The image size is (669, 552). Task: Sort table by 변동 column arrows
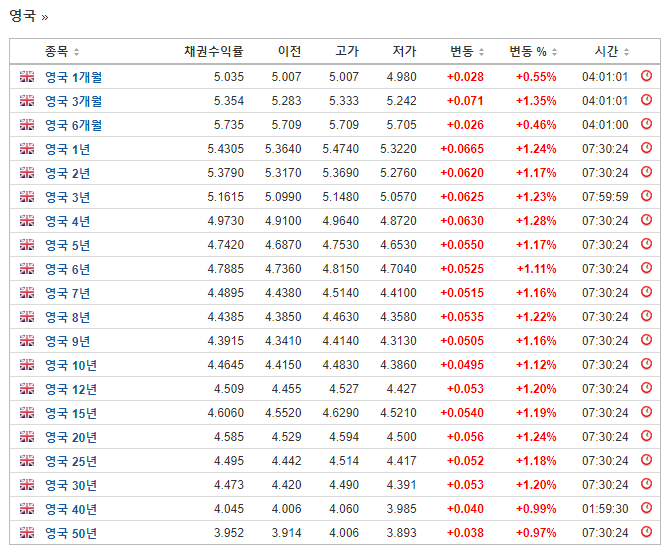(x=481, y=52)
